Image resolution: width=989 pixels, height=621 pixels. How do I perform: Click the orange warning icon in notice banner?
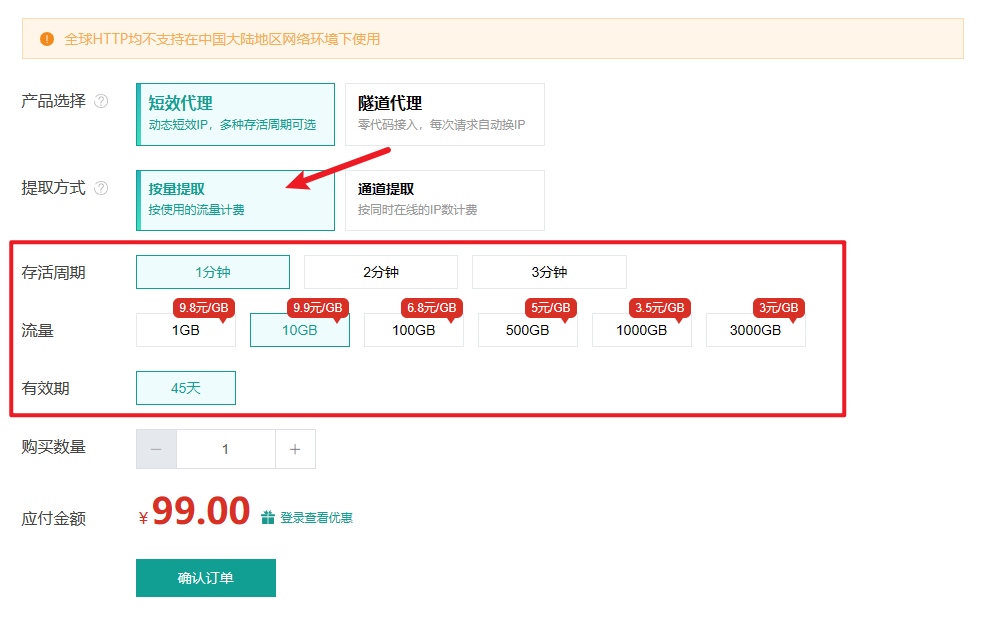click(46, 39)
